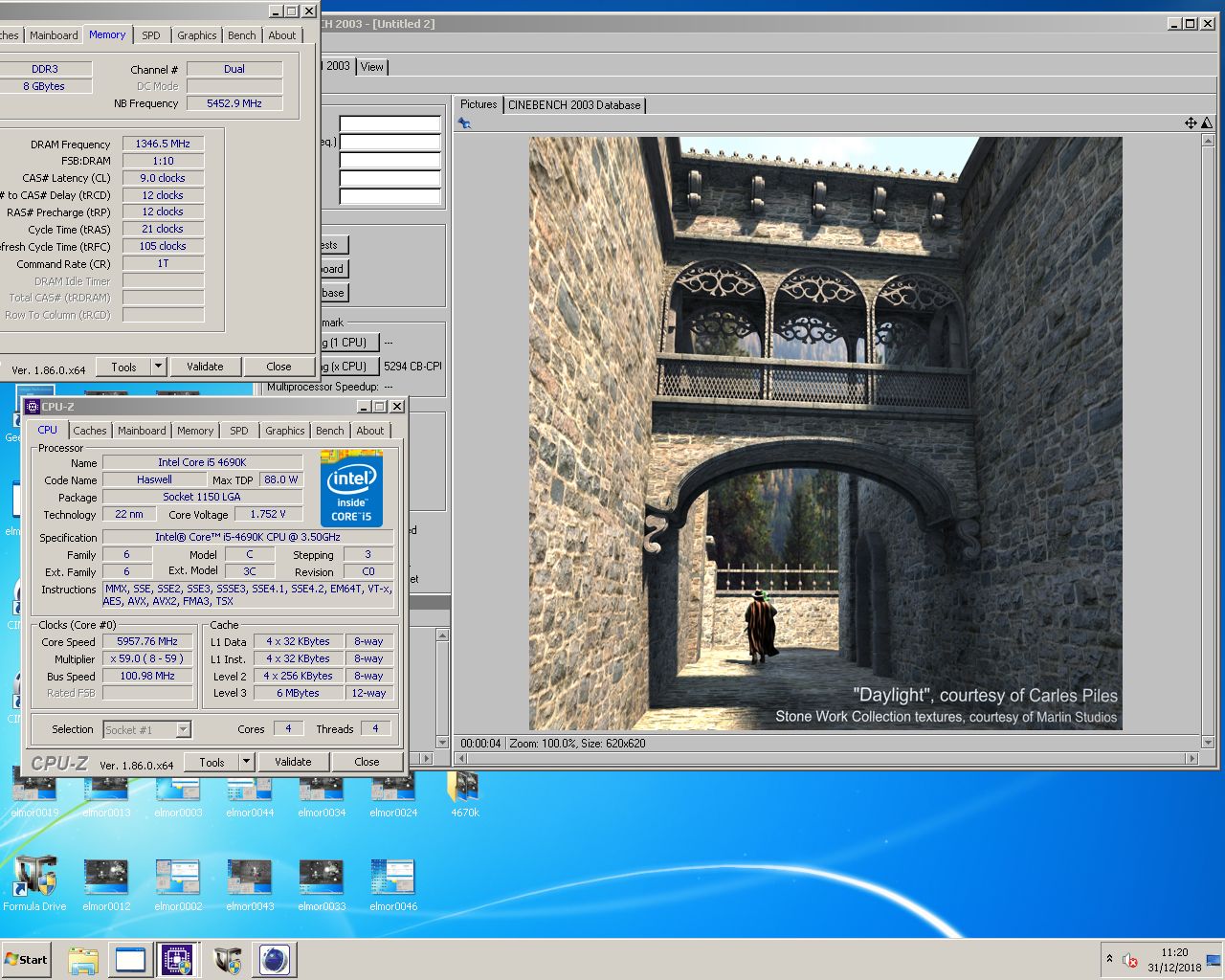This screenshot has height=980, width=1225.
Task: Click Close in the Memory CPU-Z window
Action: pyautogui.click(x=278, y=367)
